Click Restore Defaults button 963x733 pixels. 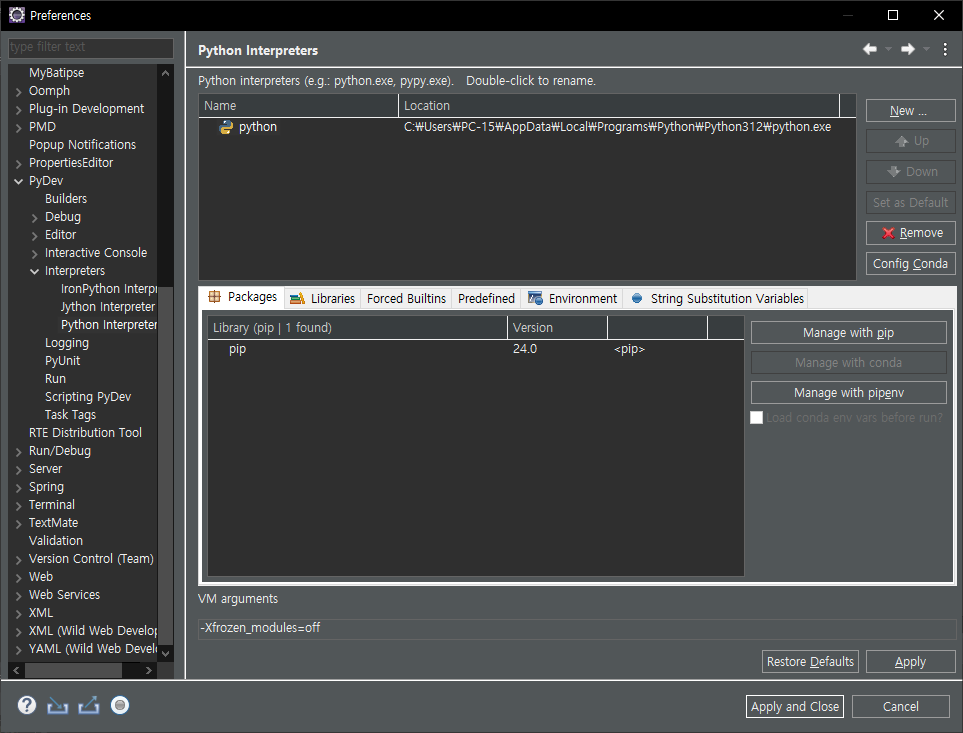810,662
